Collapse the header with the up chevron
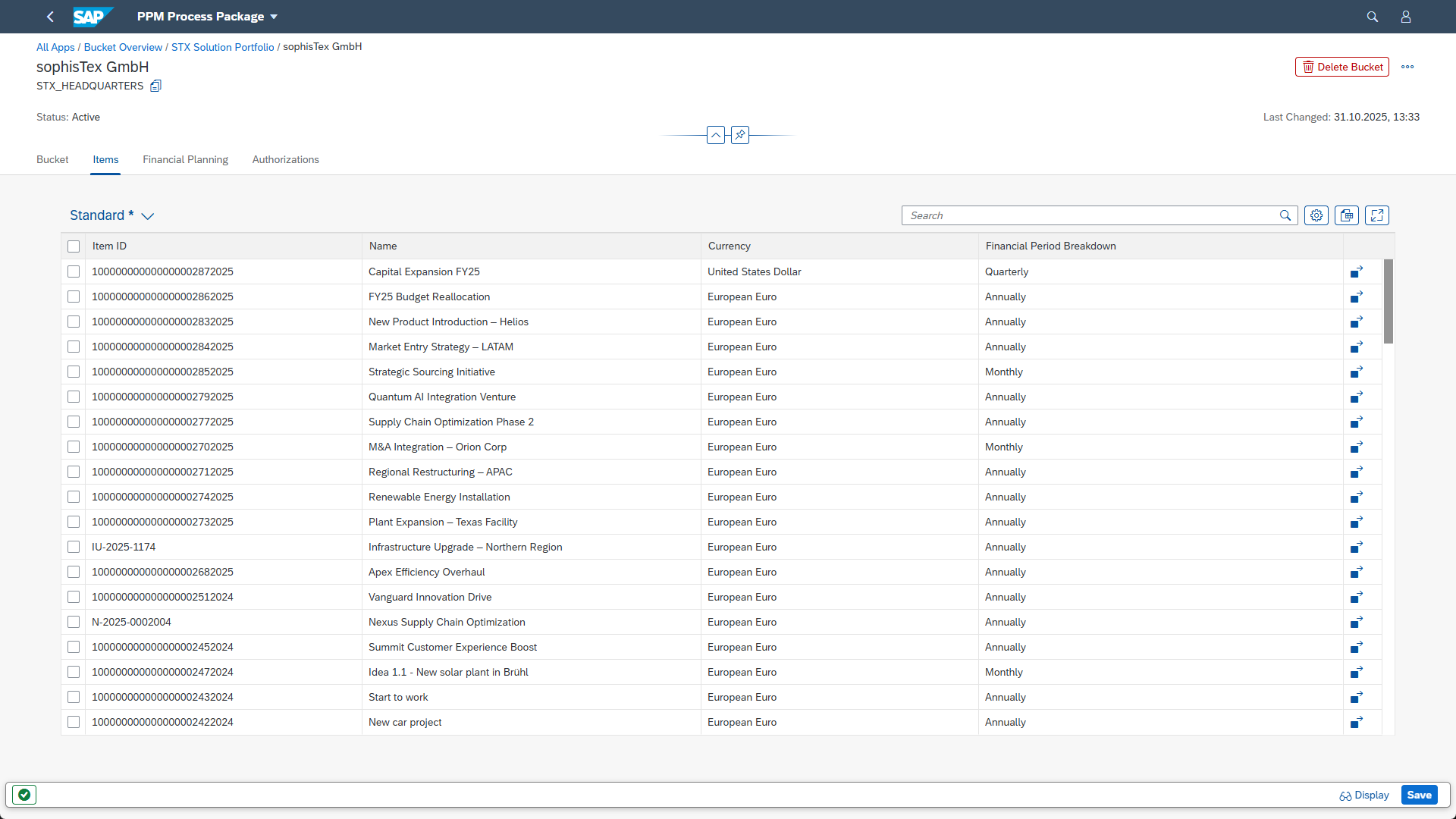Screen dimensions: 1456x819 pyautogui.click(x=716, y=135)
